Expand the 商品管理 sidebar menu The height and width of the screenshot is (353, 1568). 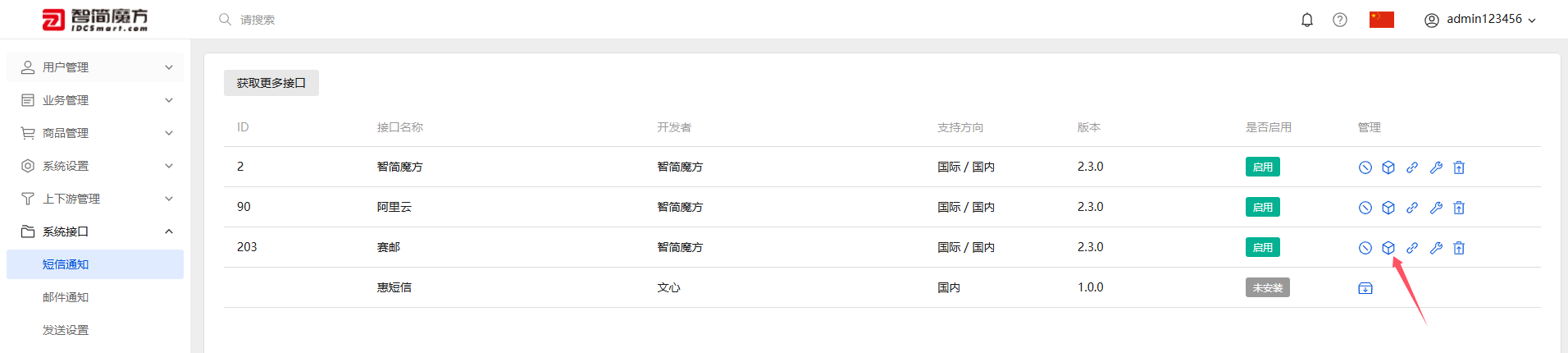95,133
